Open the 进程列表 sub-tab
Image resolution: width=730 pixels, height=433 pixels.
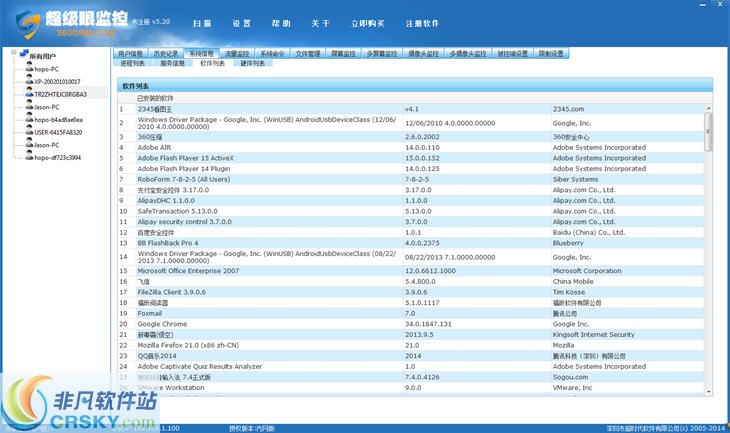132,63
